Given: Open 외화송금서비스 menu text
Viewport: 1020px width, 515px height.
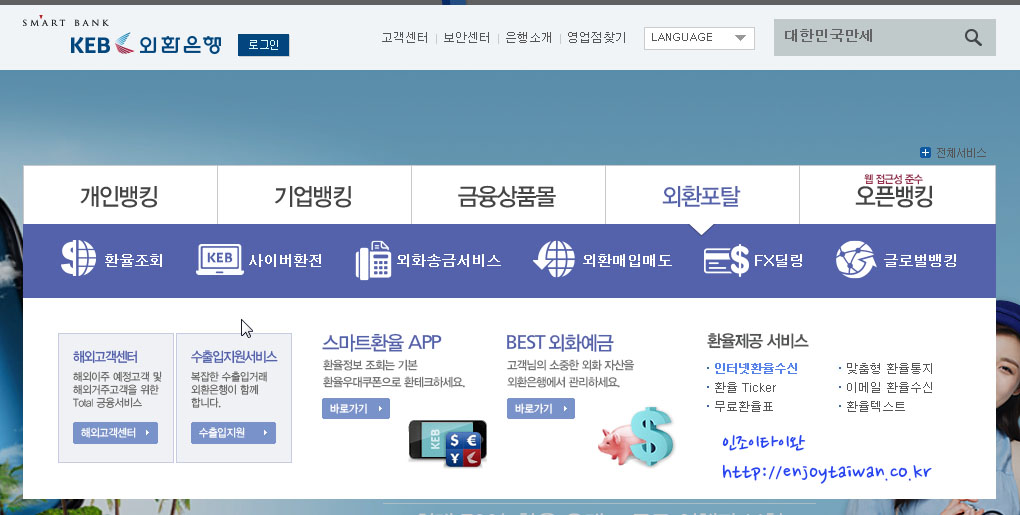Looking at the screenshot, I should pyautogui.click(x=449, y=261).
